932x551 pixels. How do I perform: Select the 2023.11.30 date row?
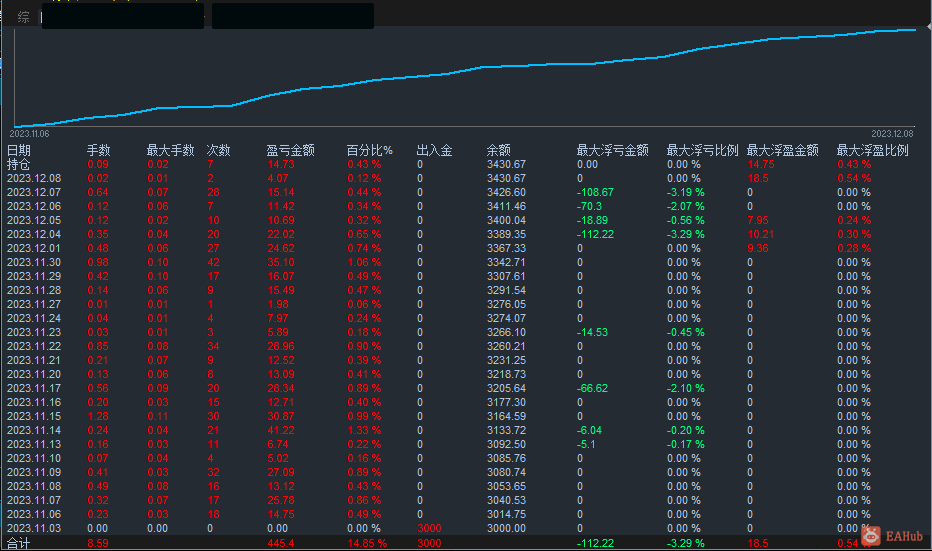point(34,262)
